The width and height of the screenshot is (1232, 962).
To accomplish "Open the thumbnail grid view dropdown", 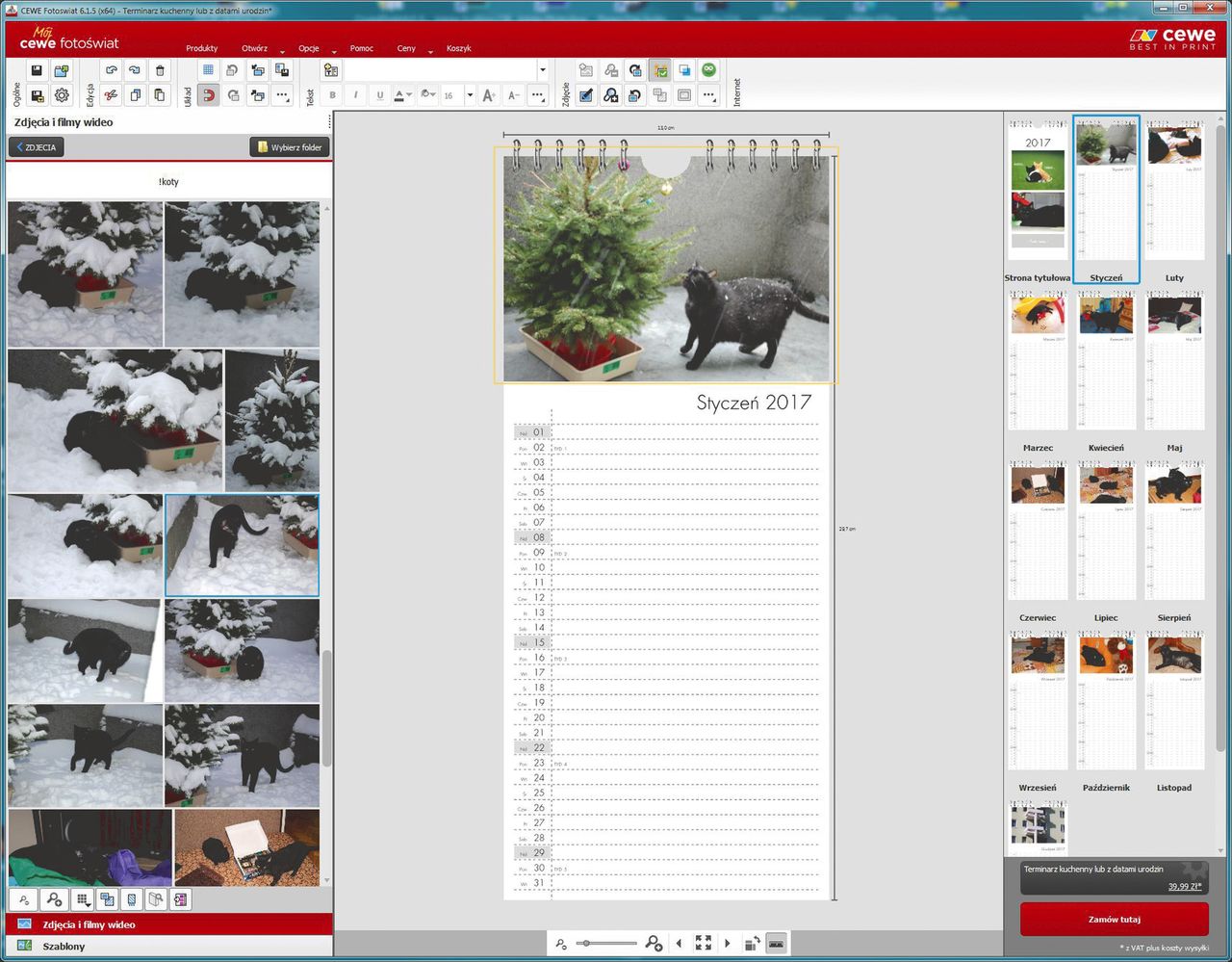I will pyautogui.click(x=83, y=899).
